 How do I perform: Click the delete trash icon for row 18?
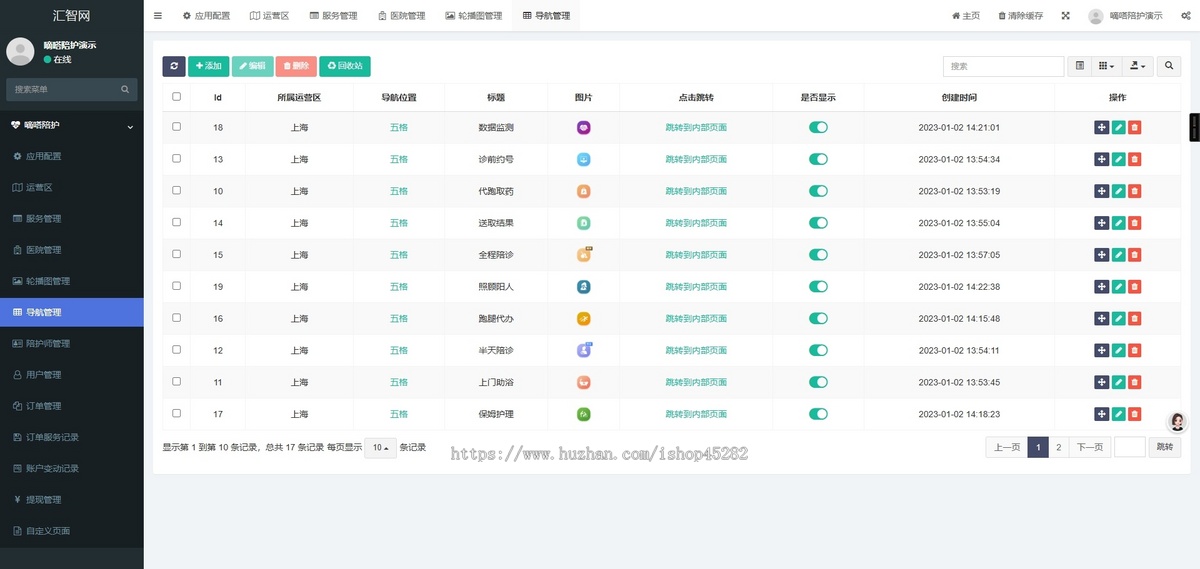coord(1134,128)
